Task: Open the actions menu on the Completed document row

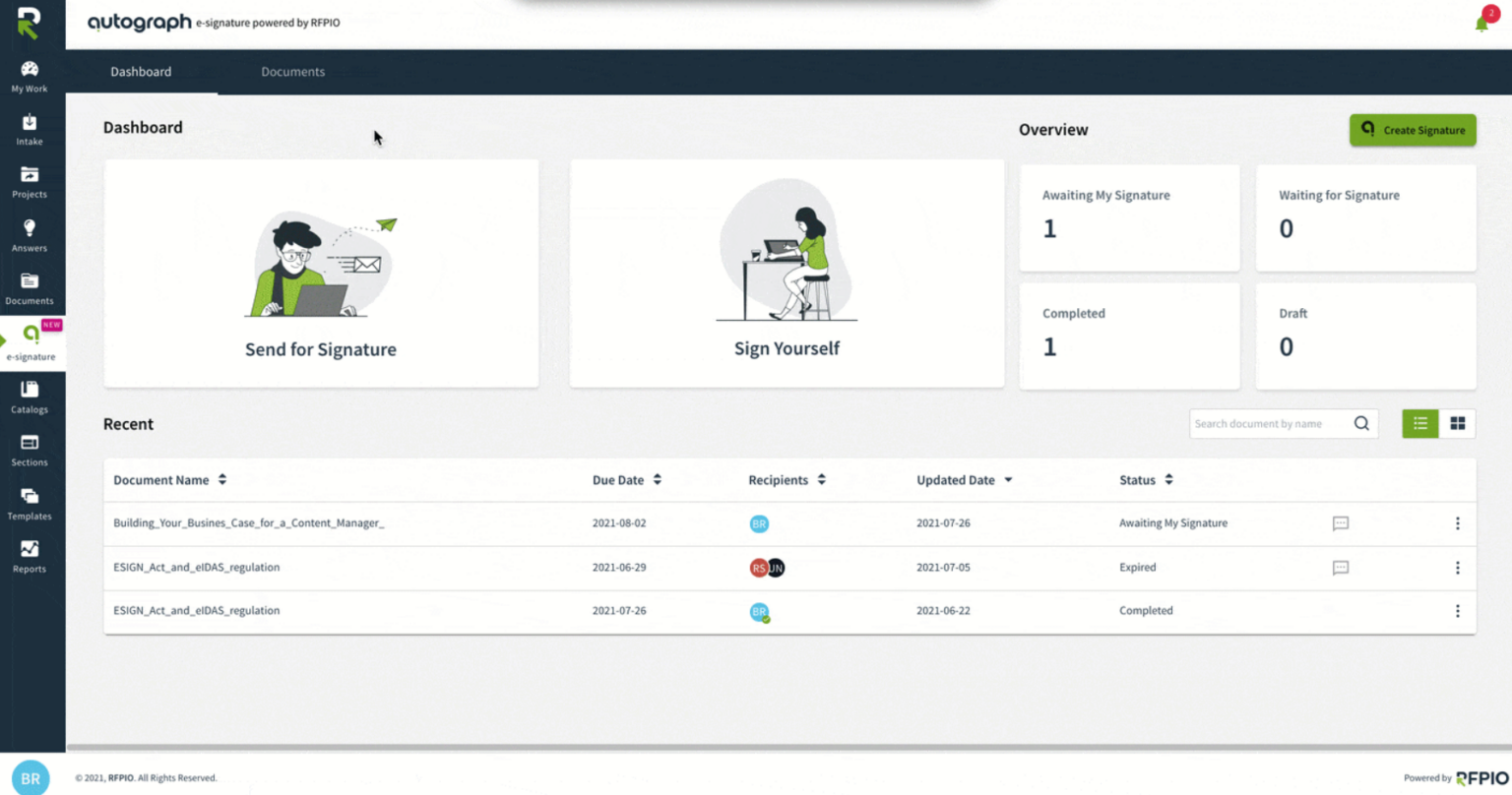Action: coord(1458,610)
